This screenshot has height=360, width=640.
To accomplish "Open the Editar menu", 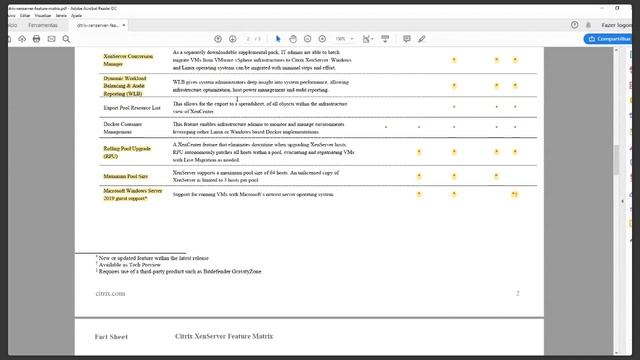I will (x=25, y=16).
